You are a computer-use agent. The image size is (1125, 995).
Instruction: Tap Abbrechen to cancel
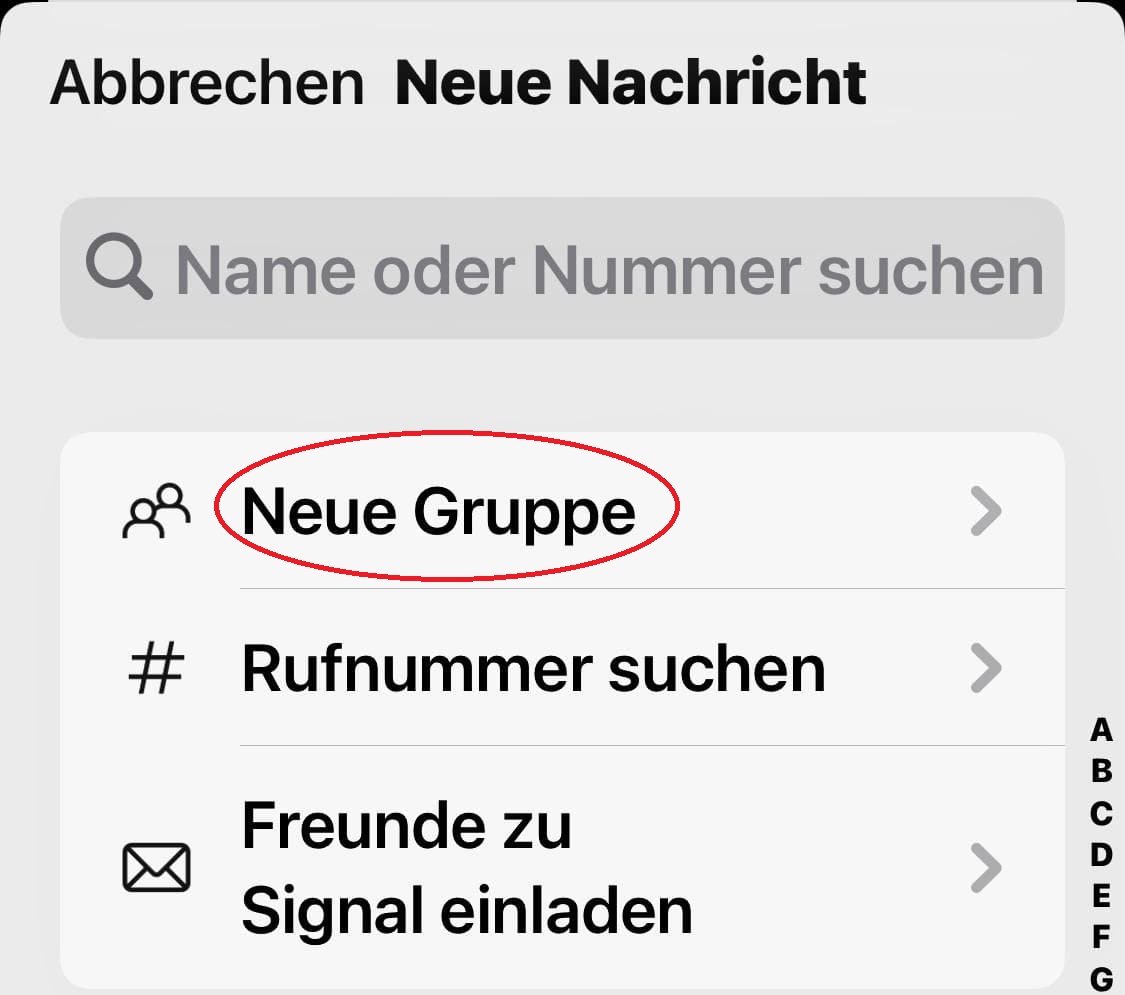click(208, 83)
